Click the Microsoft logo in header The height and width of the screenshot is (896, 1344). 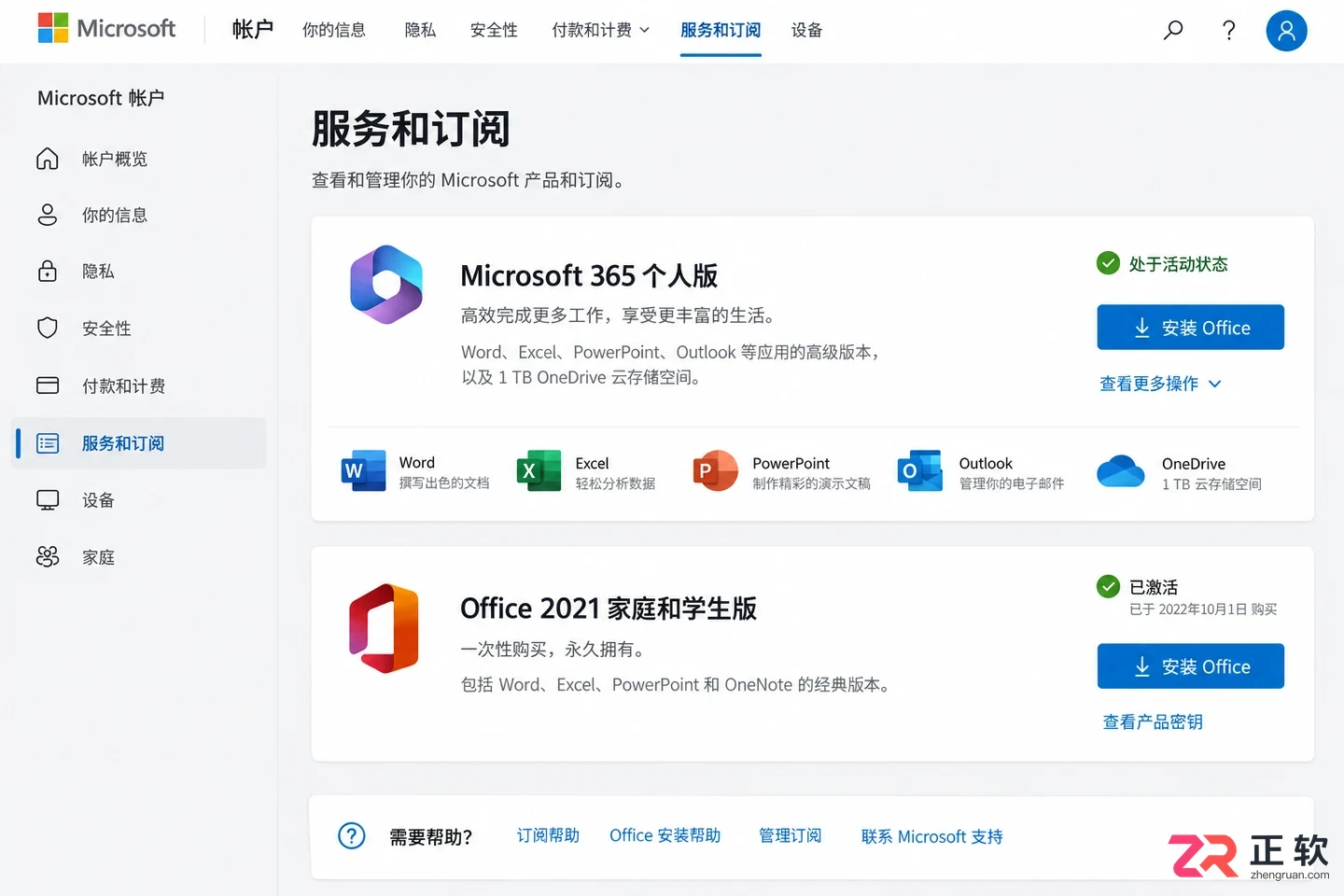point(106,28)
